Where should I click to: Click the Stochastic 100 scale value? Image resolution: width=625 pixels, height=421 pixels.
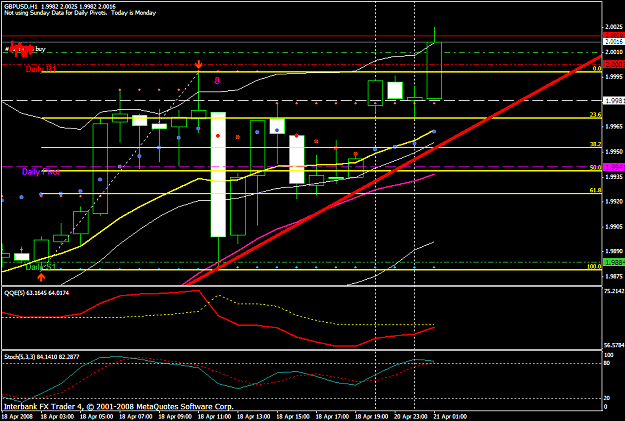point(609,355)
